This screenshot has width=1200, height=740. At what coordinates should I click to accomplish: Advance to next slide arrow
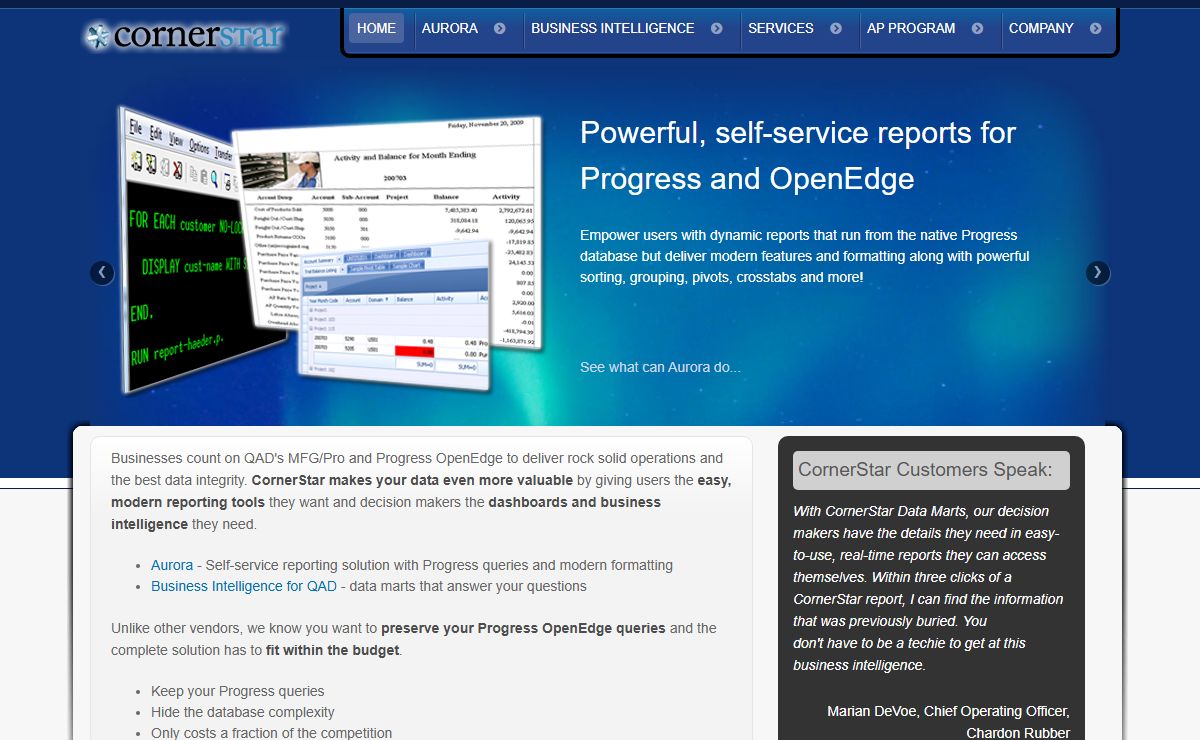(1098, 272)
